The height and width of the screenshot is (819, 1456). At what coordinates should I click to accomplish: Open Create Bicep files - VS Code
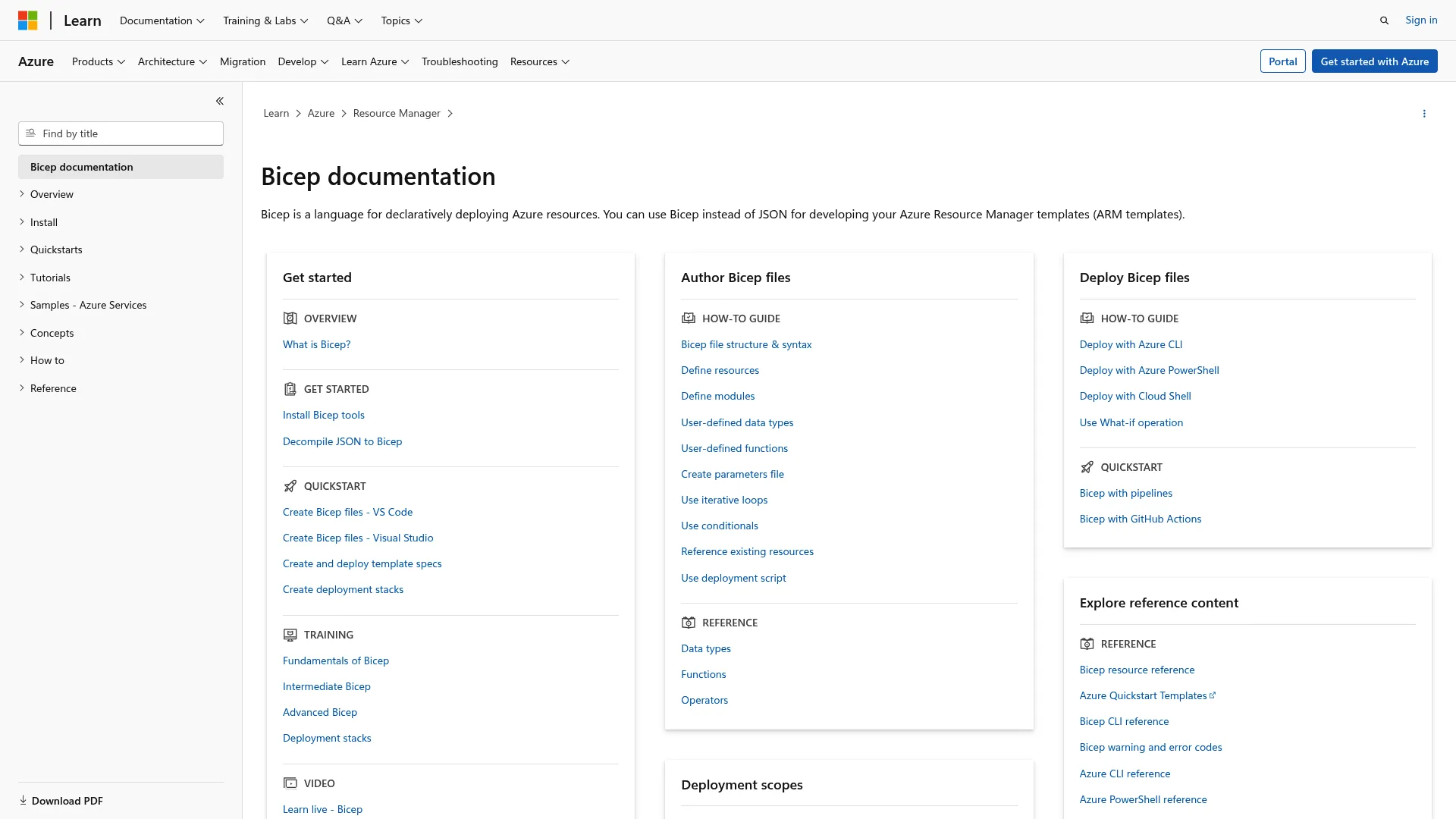tap(347, 512)
